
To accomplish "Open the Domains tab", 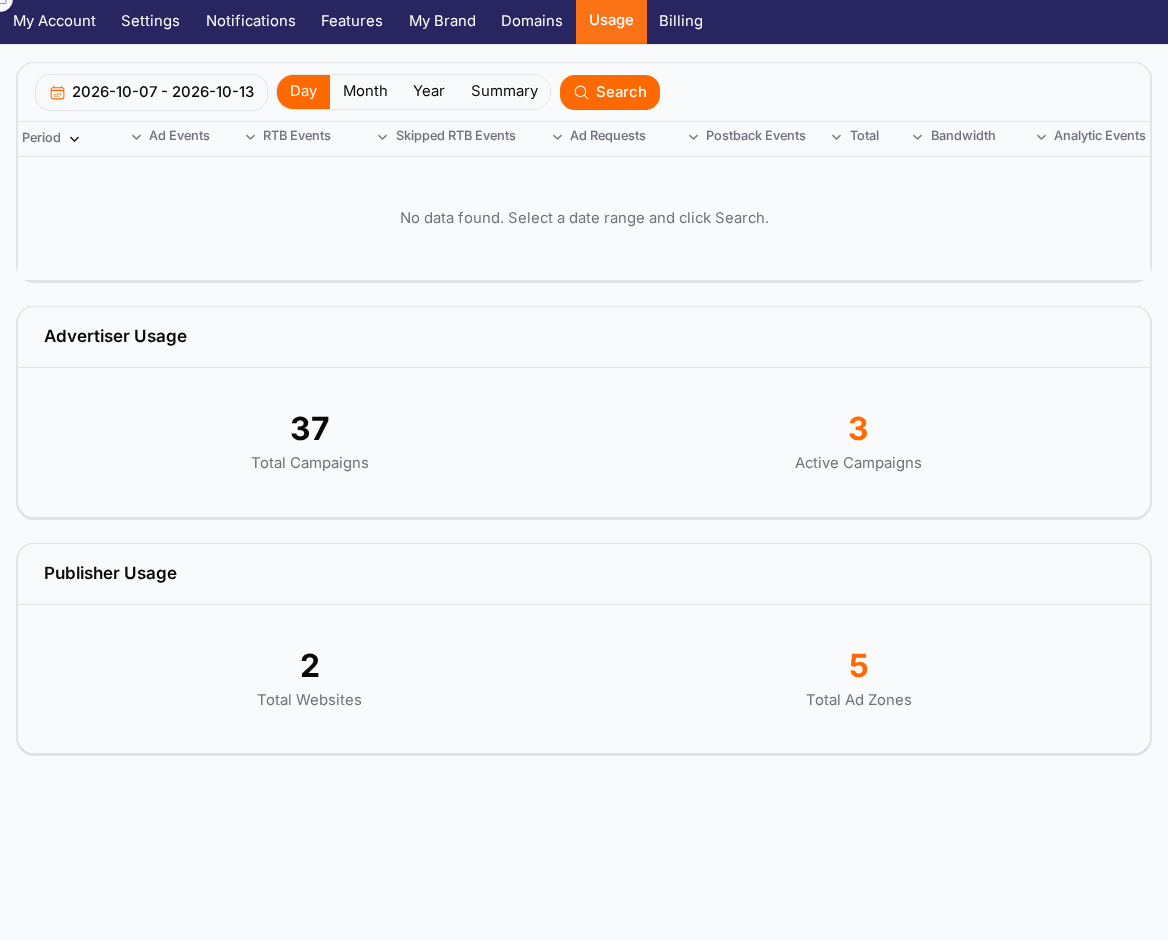I will coord(532,22).
